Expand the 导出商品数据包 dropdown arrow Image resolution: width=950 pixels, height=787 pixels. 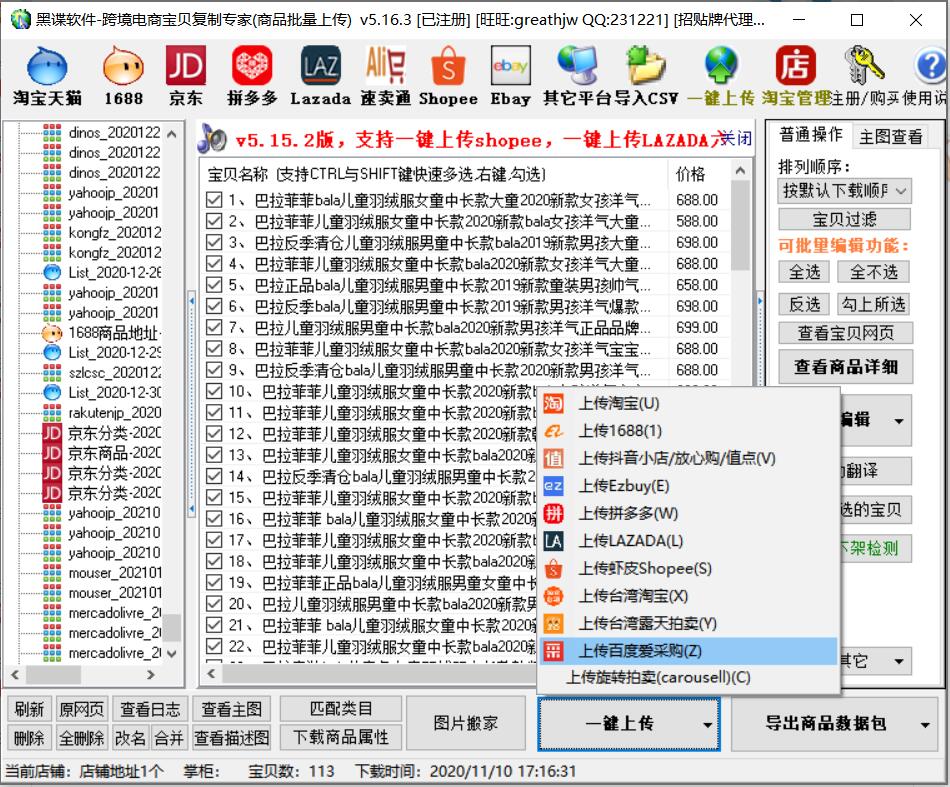tap(925, 725)
